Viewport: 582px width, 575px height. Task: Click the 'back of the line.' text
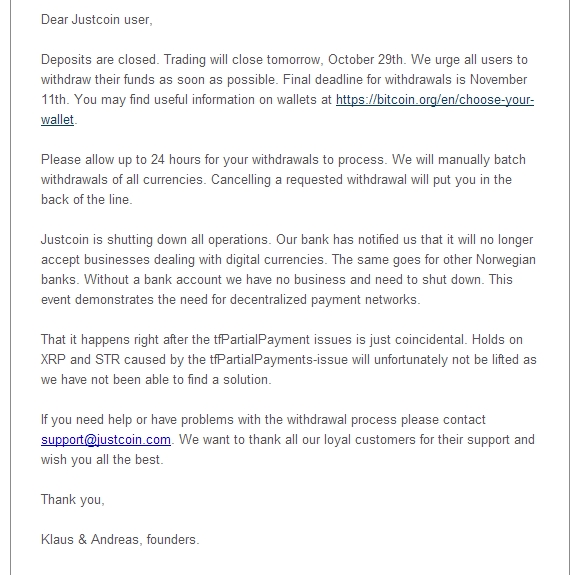[86, 200]
